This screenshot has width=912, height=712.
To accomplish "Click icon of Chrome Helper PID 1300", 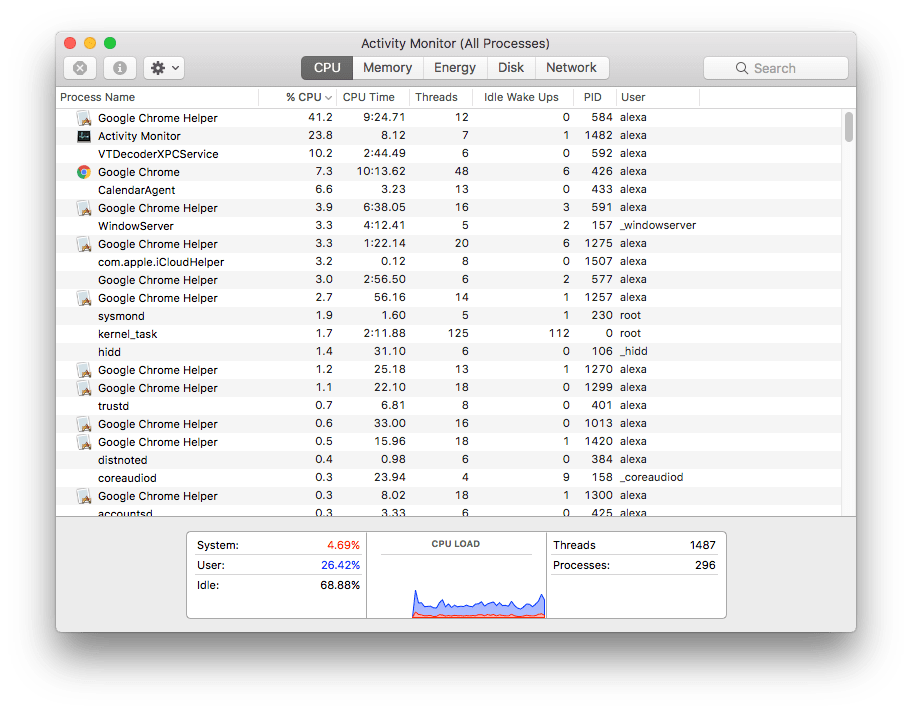I will [84, 497].
